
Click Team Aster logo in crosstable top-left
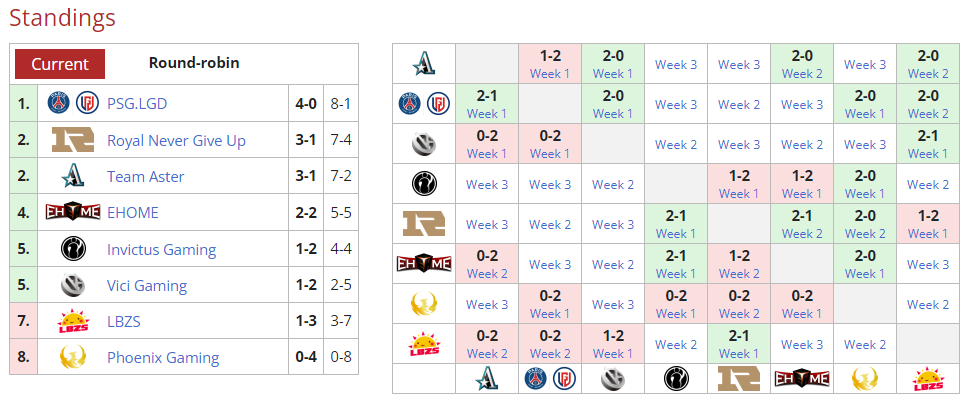pyautogui.click(x=424, y=64)
